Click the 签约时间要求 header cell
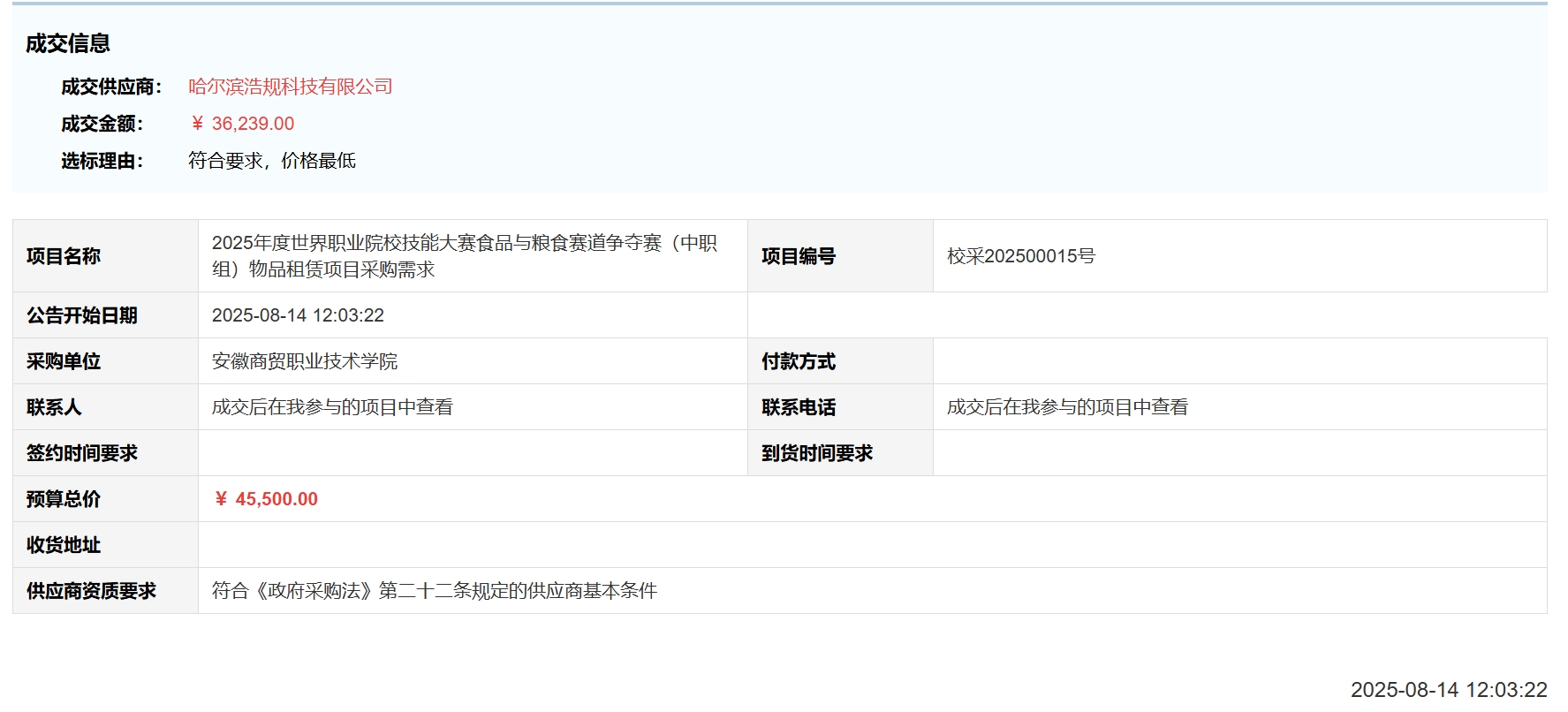This screenshot has height=712, width=1568. point(82,453)
